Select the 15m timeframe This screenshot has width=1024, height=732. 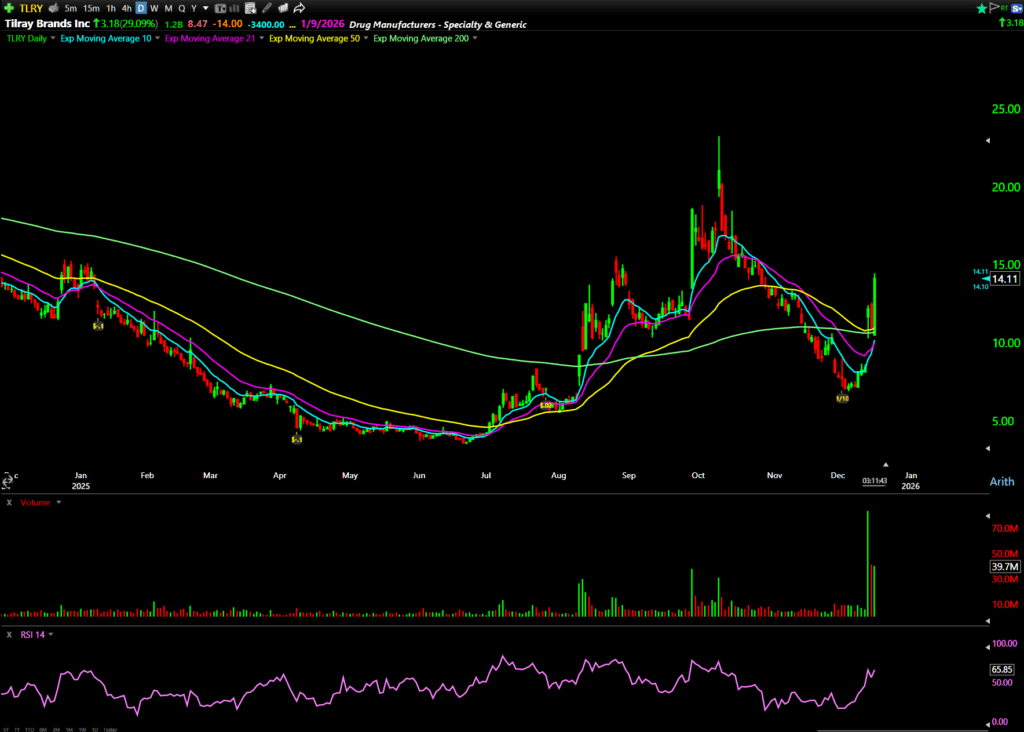click(x=90, y=8)
